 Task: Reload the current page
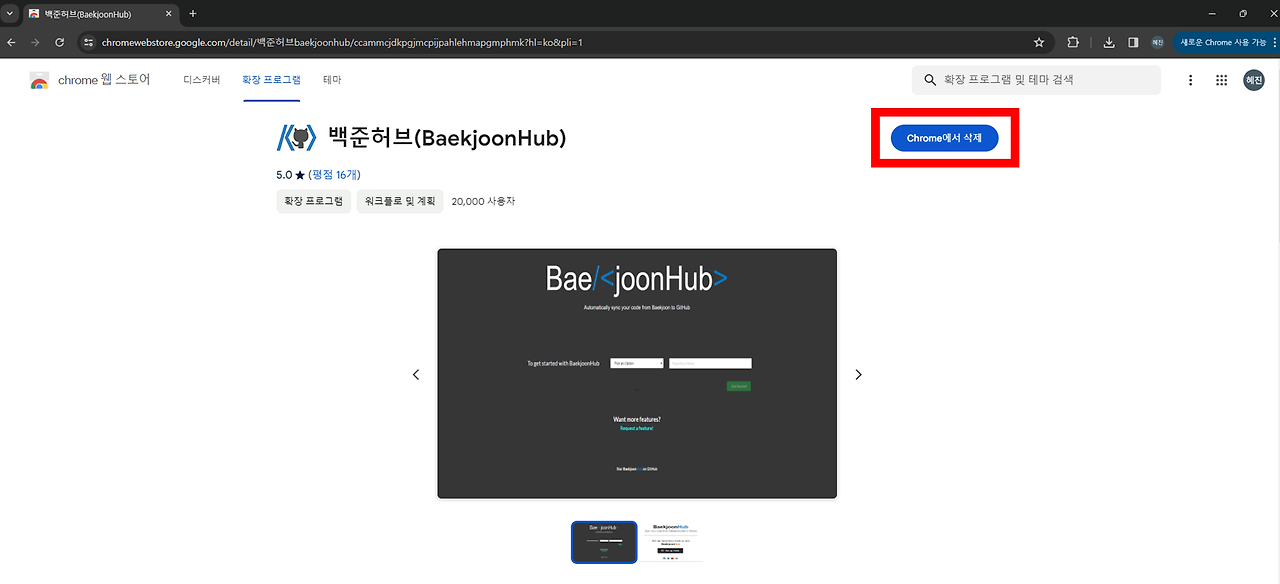click(60, 43)
